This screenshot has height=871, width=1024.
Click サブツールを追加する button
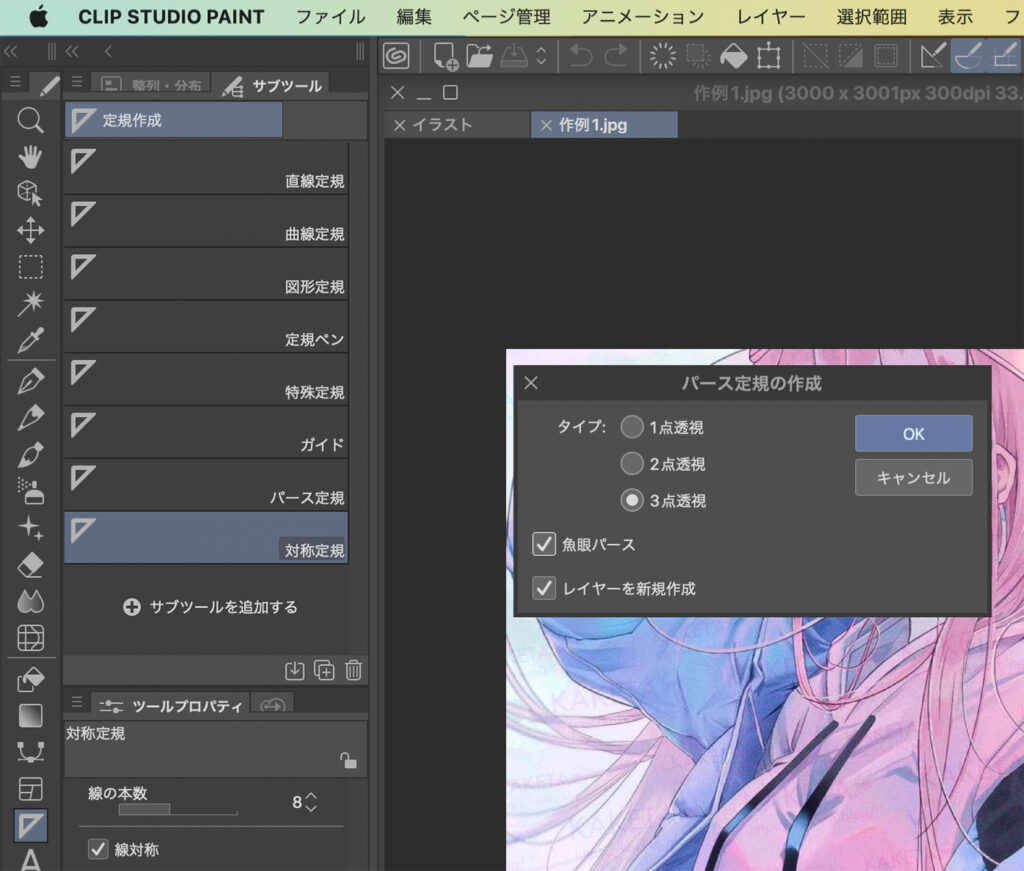pos(210,607)
